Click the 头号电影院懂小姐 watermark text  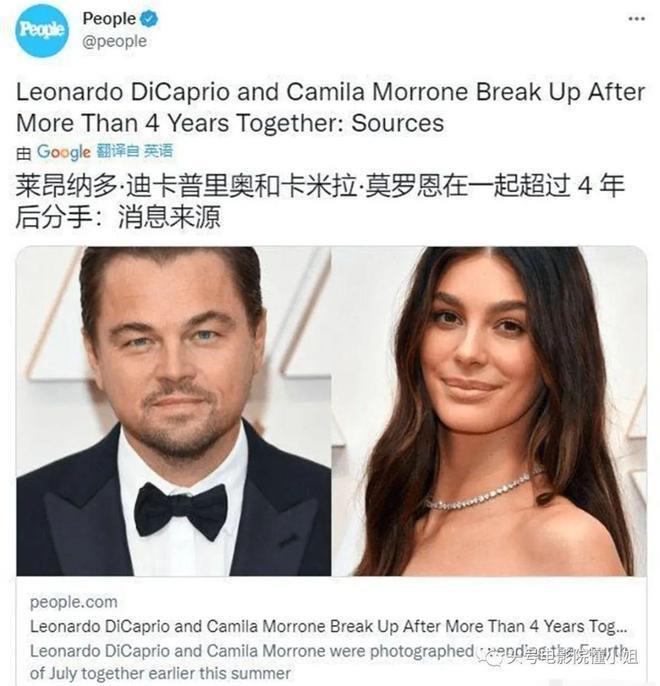coord(572,657)
